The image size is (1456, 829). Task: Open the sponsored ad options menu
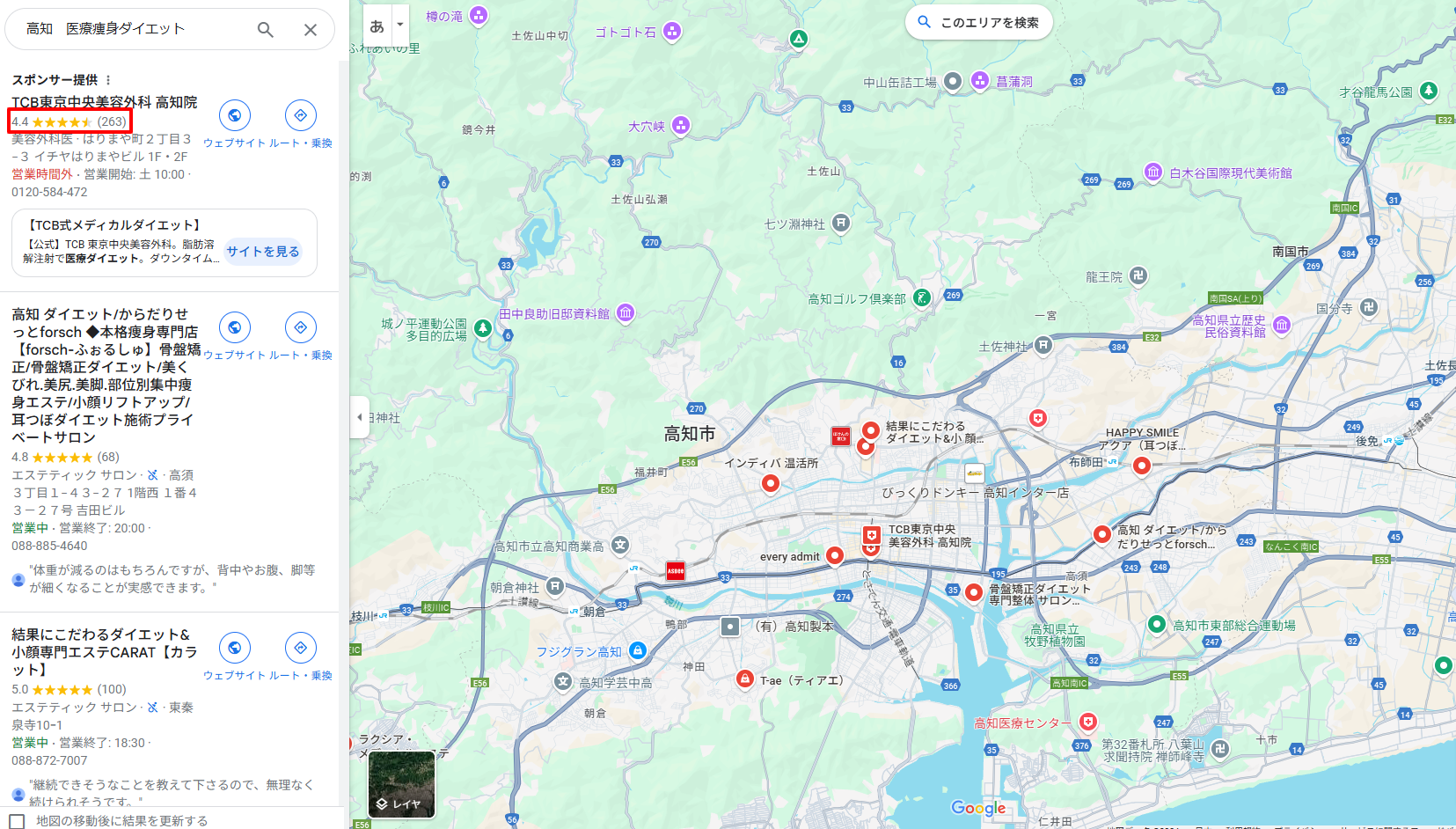pyautogui.click(x=108, y=80)
